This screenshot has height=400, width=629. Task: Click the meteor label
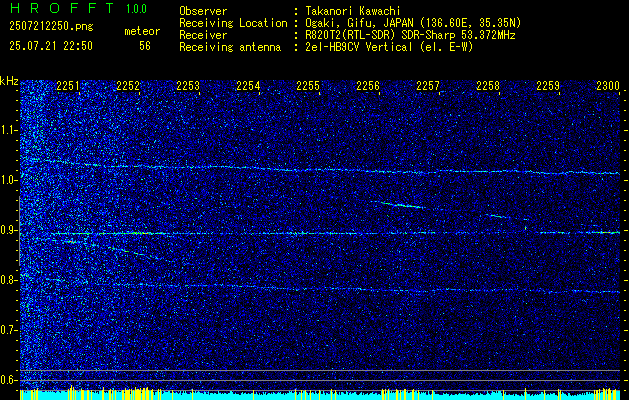pyautogui.click(x=142, y=31)
